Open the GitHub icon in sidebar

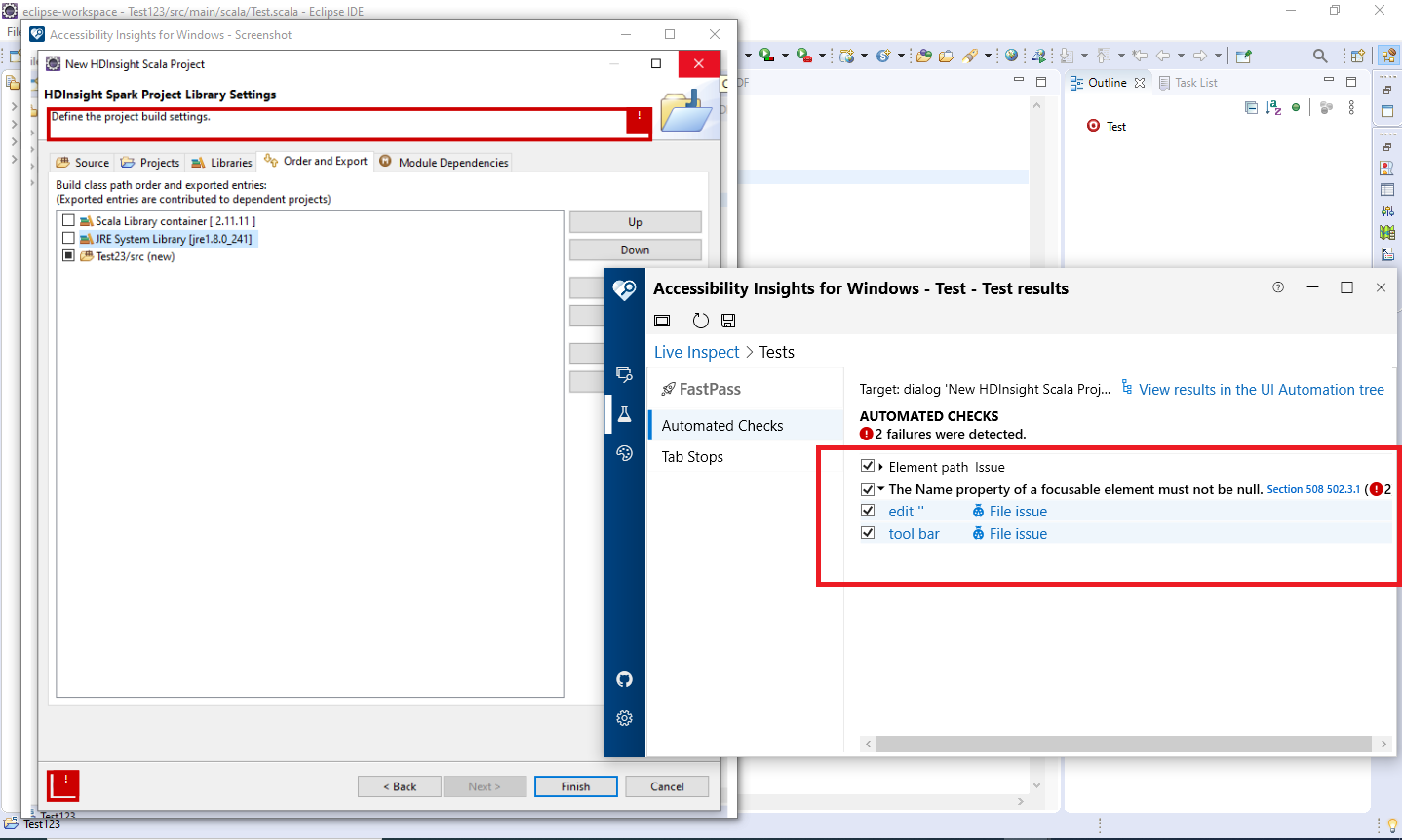coord(624,679)
